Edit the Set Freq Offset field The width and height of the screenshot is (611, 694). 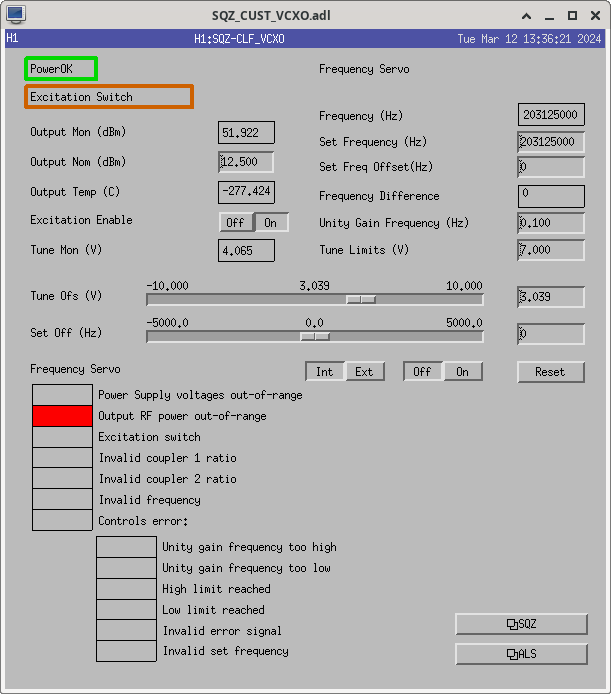coord(551,167)
